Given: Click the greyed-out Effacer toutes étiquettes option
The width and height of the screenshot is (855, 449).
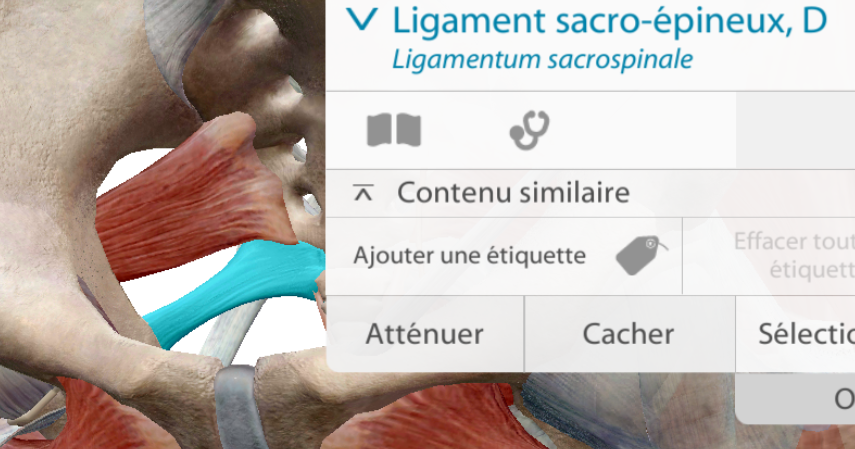Looking at the screenshot, I should coord(794,255).
